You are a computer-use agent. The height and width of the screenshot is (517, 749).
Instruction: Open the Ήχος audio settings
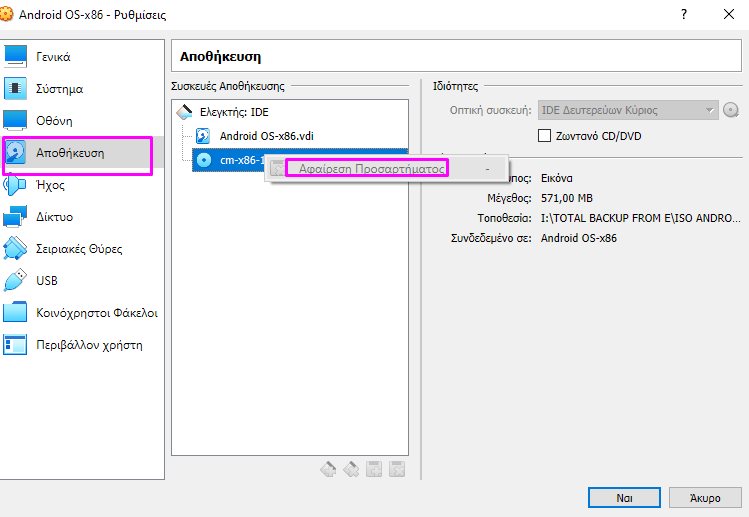coord(50,185)
